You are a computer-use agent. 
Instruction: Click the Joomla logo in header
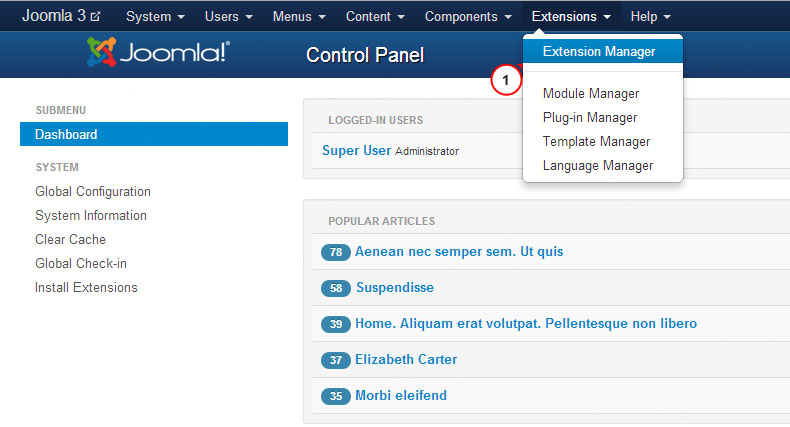[158, 54]
